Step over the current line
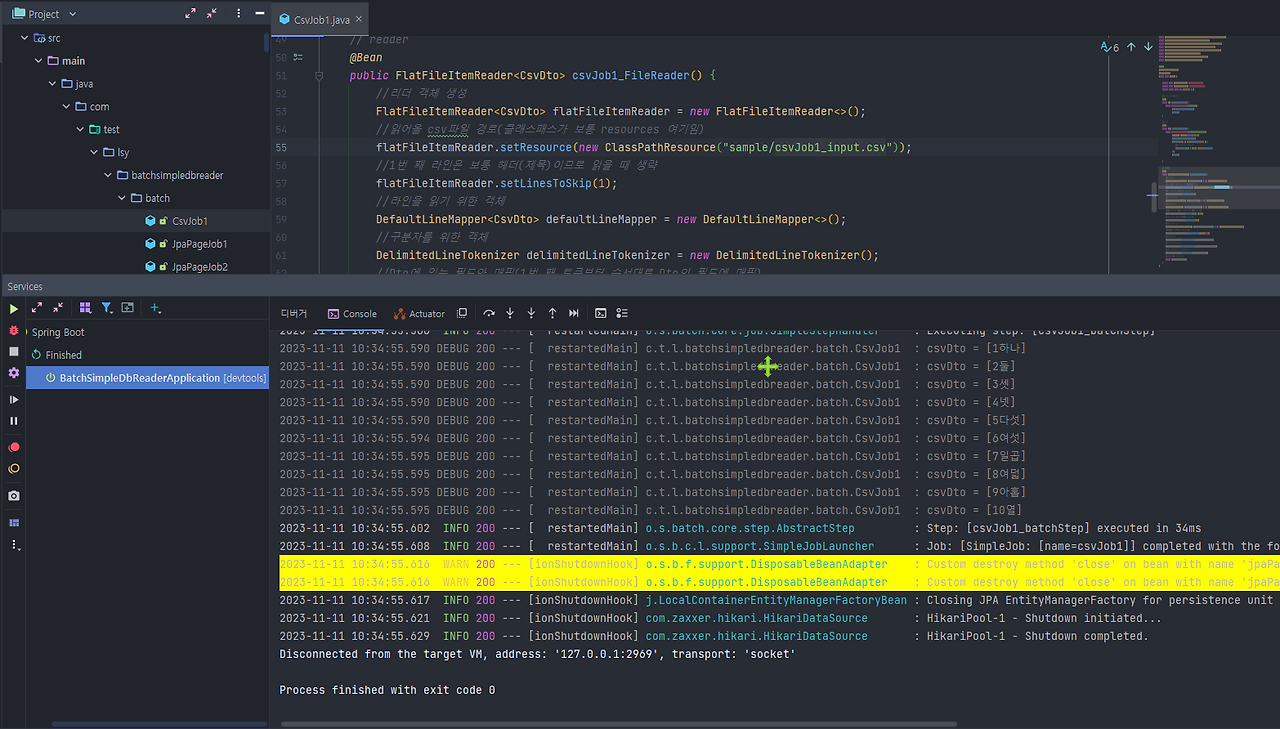Screen dimensions: 1280x729 tap(489, 313)
